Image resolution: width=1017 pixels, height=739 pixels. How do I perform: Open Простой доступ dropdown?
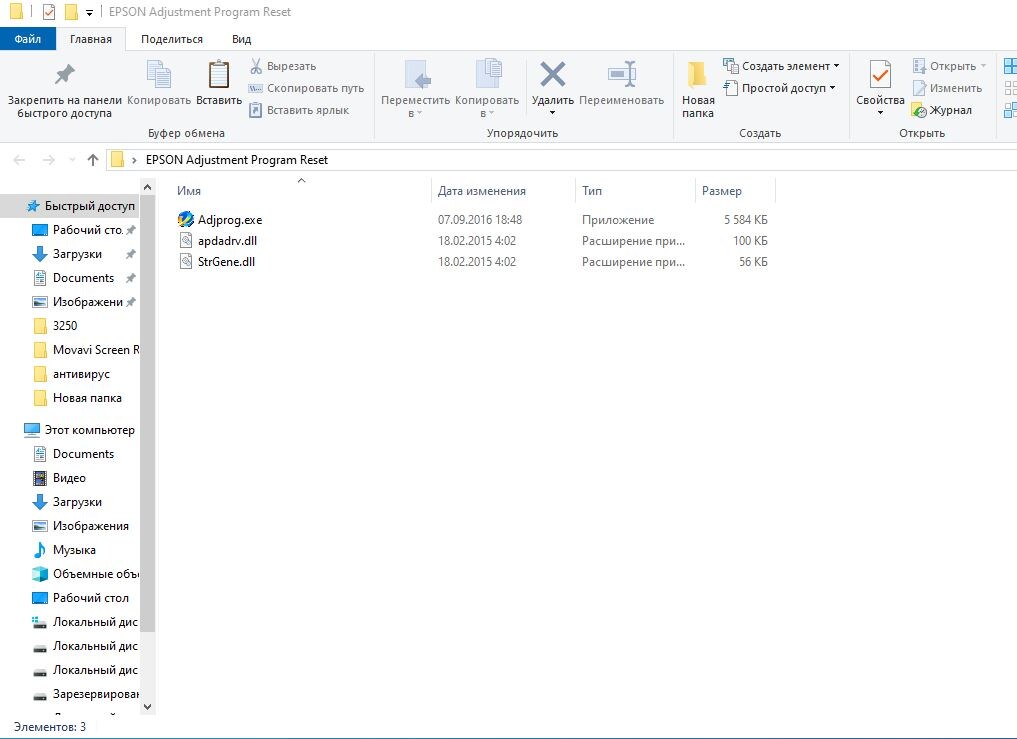tap(779, 88)
